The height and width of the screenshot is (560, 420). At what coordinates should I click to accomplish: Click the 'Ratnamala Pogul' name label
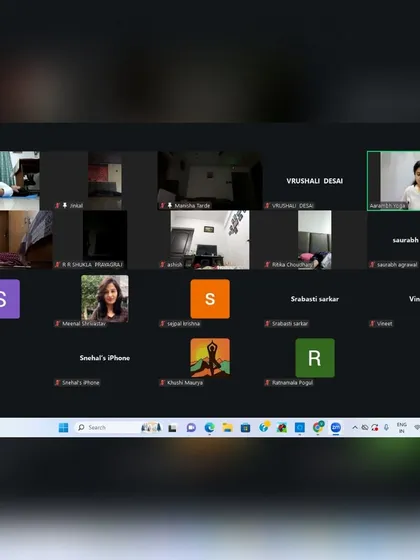tap(292, 382)
